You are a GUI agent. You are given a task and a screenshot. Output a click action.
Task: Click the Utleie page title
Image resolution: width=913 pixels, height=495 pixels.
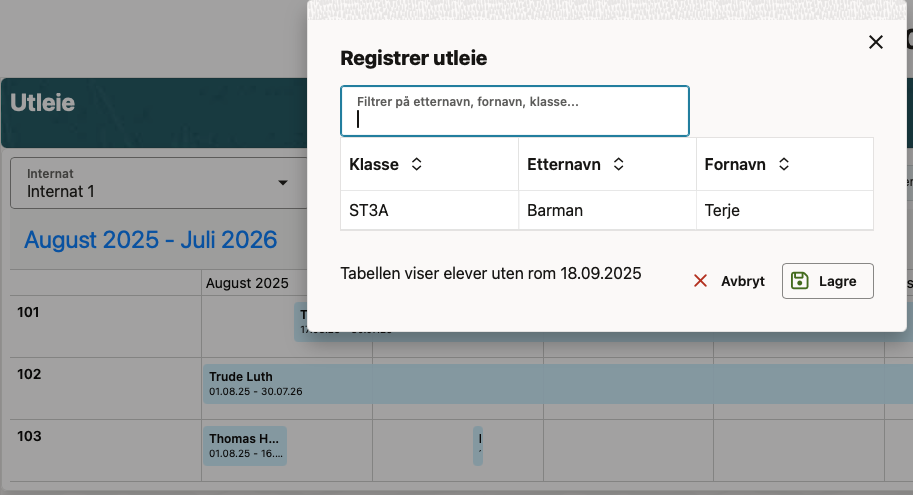coord(43,102)
